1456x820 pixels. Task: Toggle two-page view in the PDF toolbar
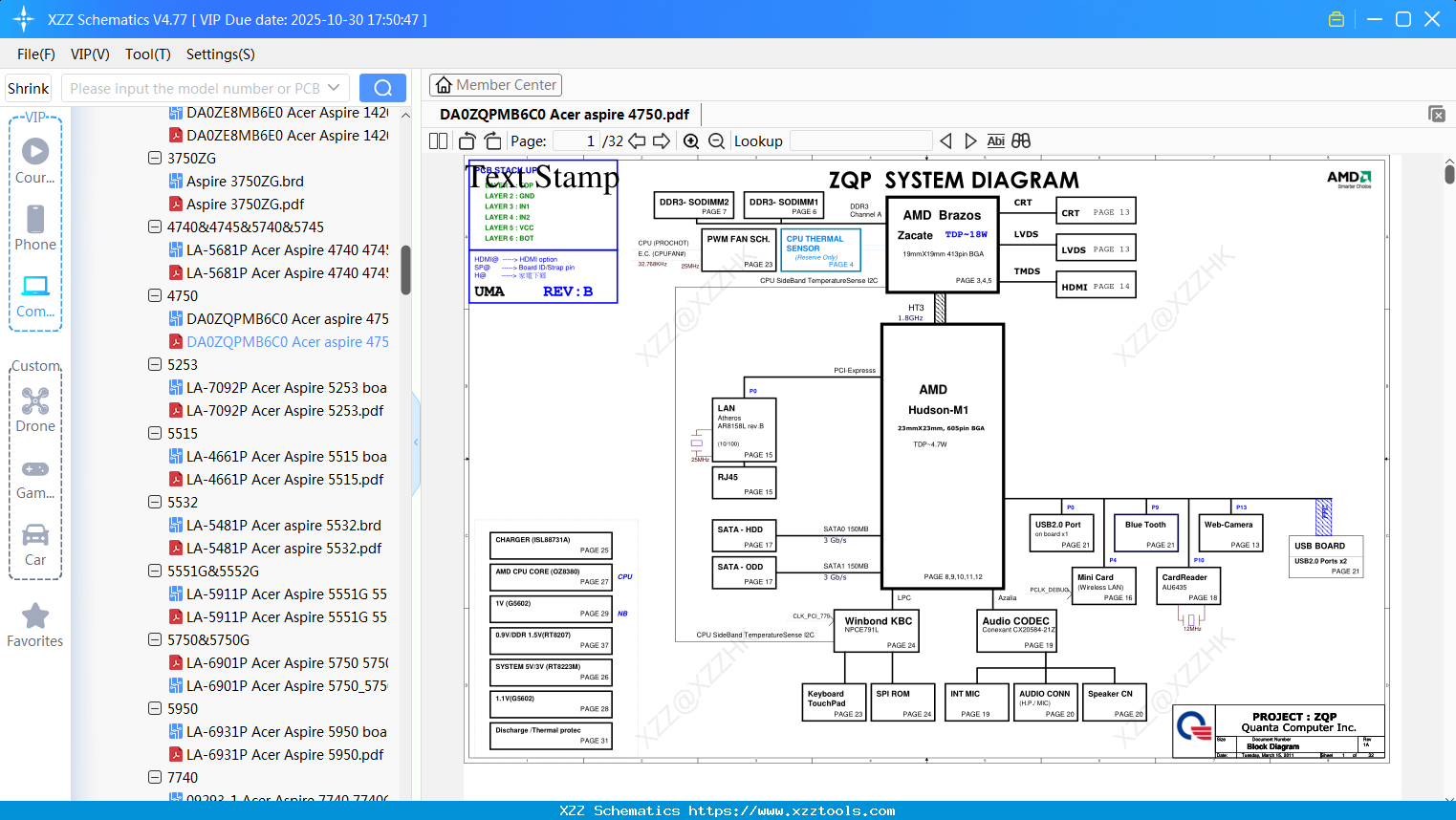pyautogui.click(x=439, y=141)
